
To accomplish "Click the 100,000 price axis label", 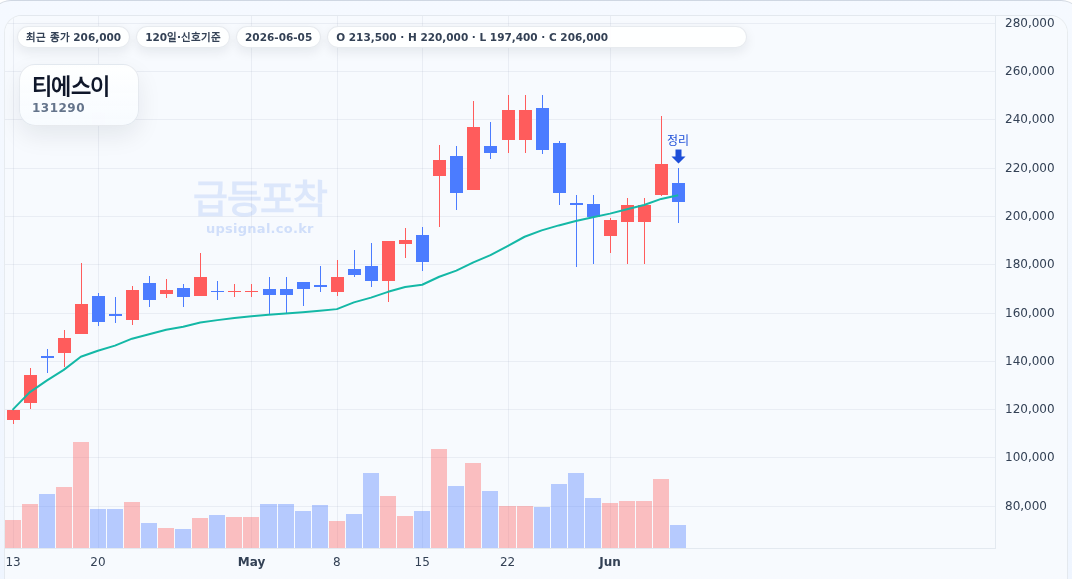I will pyautogui.click(x=1030, y=457).
